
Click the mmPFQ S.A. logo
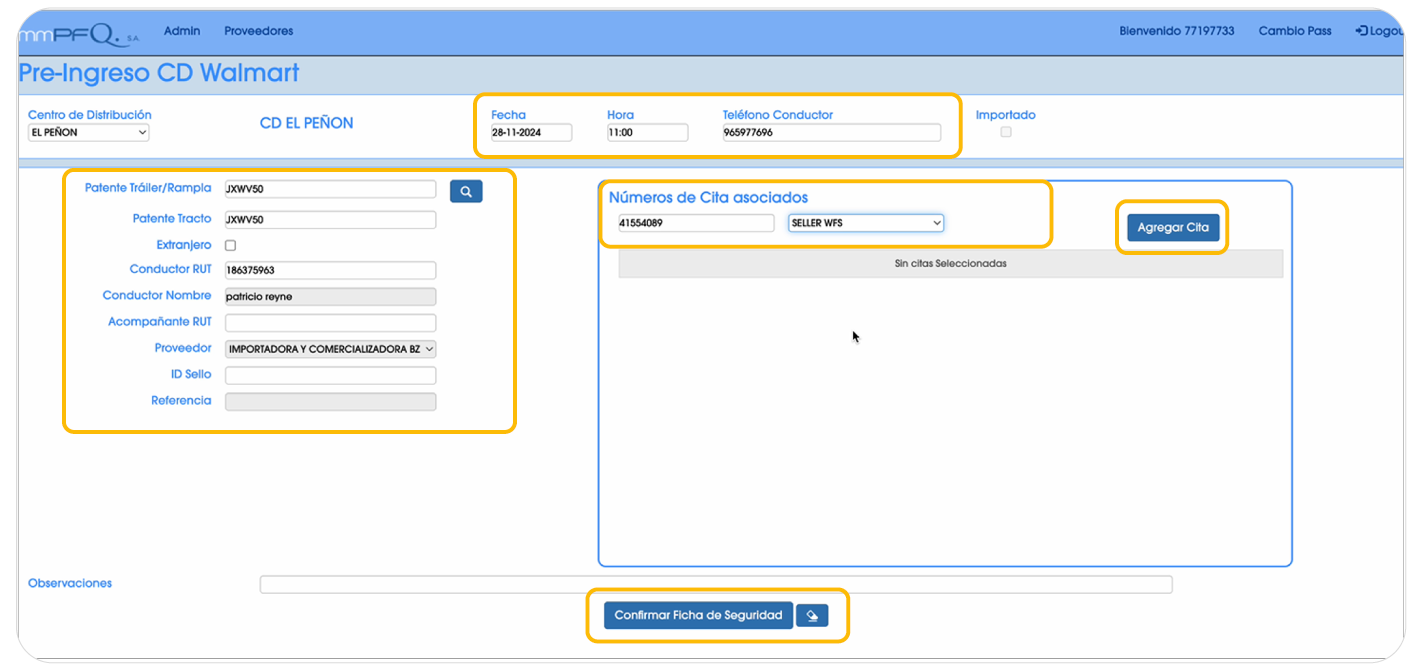tap(80, 34)
